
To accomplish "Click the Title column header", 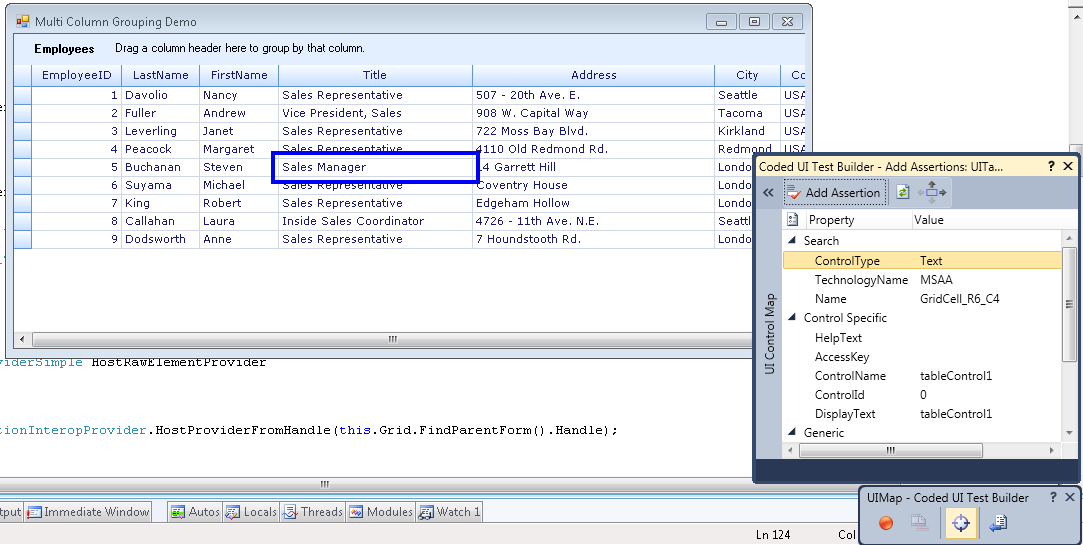I will click(x=375, y=75).
